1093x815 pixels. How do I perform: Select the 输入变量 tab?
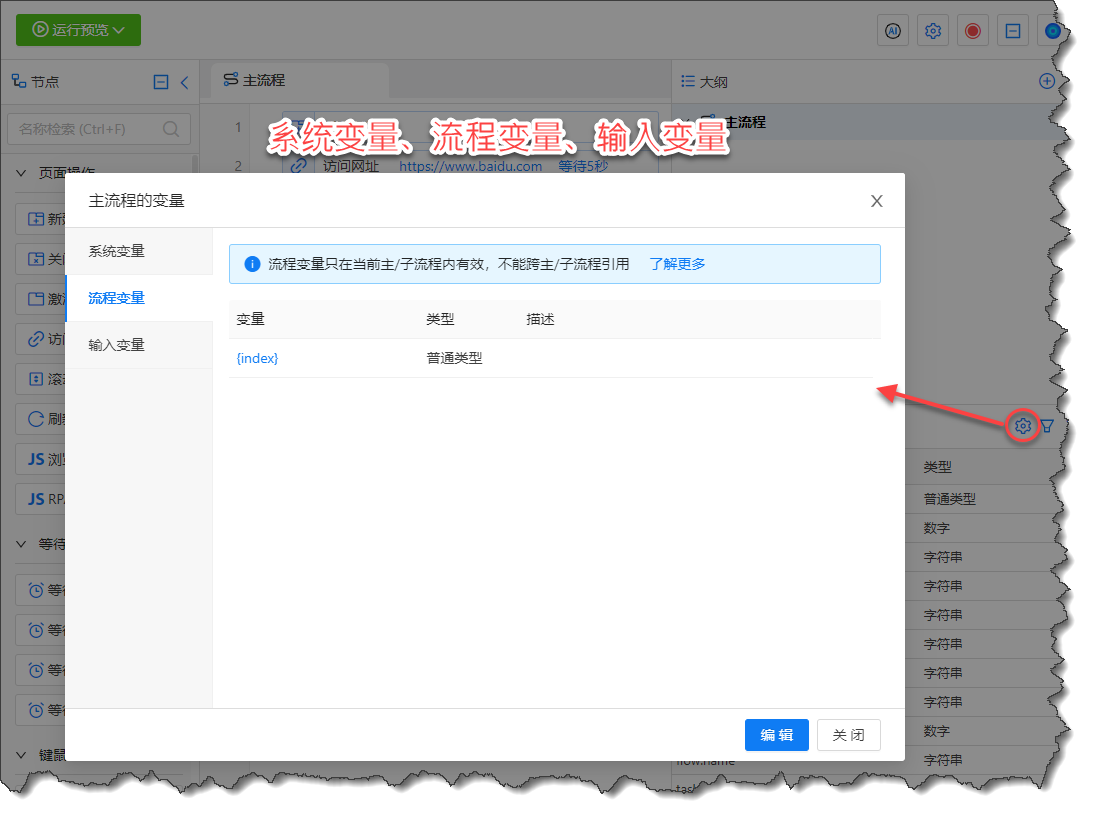(x=139, y=345)
